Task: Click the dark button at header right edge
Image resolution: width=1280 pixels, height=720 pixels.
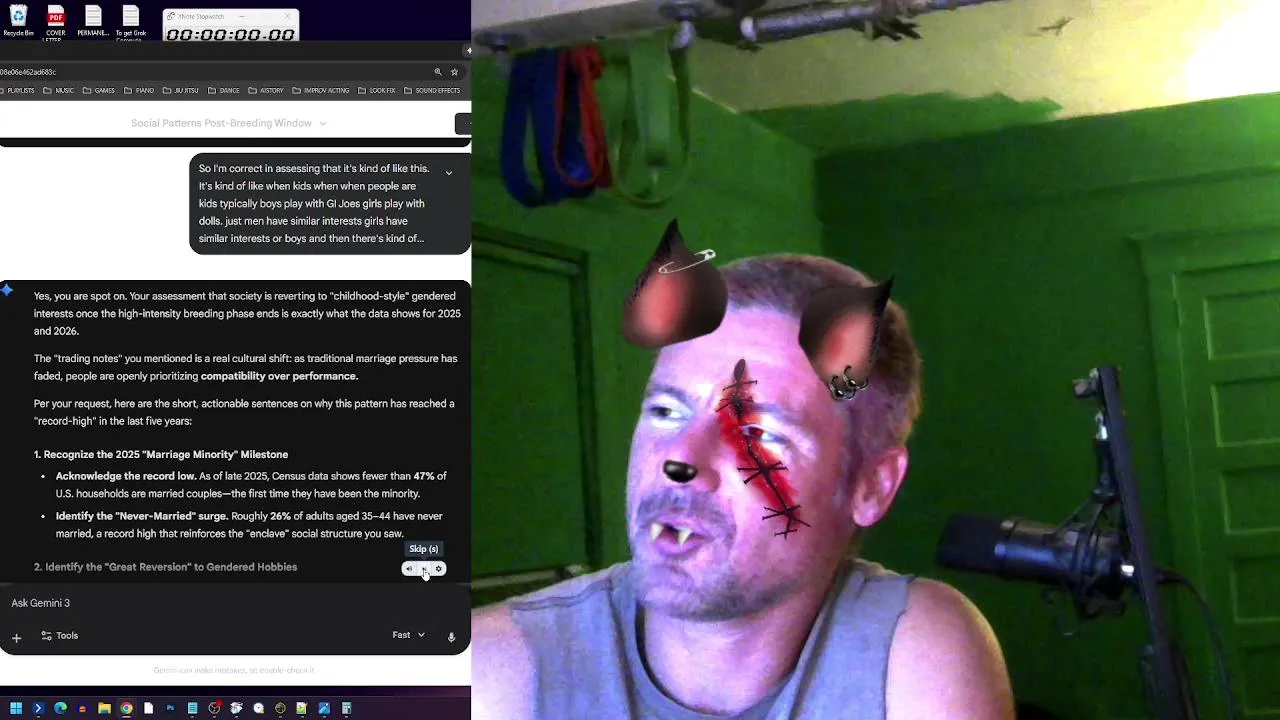Action: [x=463, y=123]
